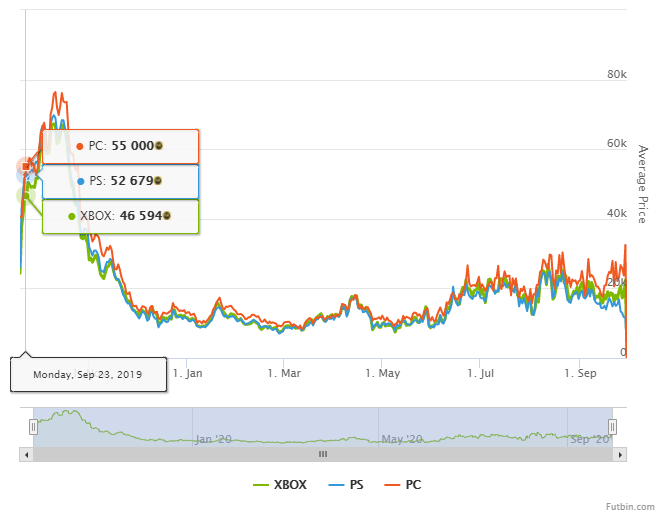The image size is (670, 522).
Task: Click the horizontal scrollbar thumb grip
Action: [323, 454]
